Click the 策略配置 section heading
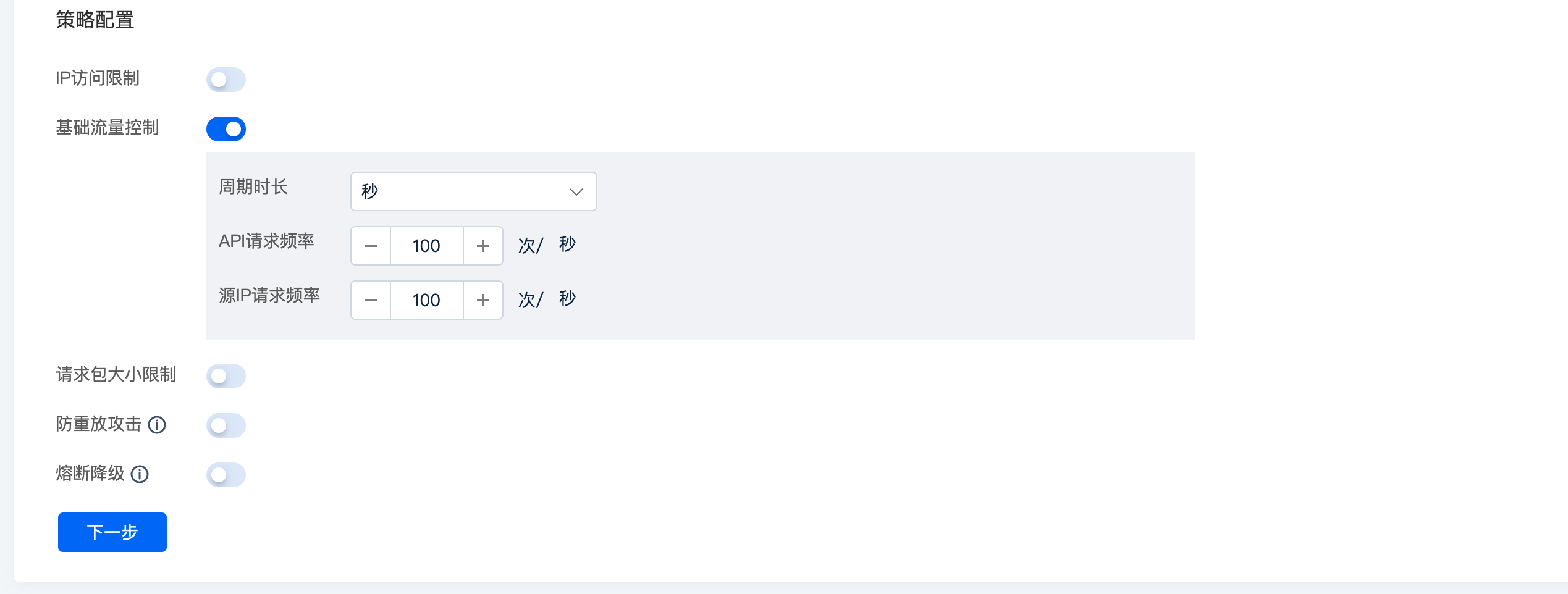The height and width of the screenshot is (594, 1568). tap(95, 20)
